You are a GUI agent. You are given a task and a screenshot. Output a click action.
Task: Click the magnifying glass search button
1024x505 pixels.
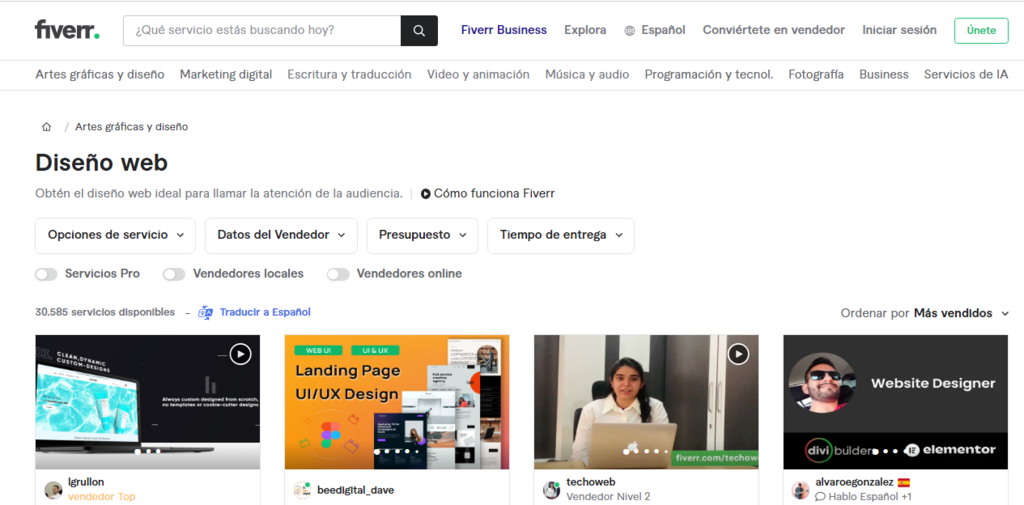point(419,31)
